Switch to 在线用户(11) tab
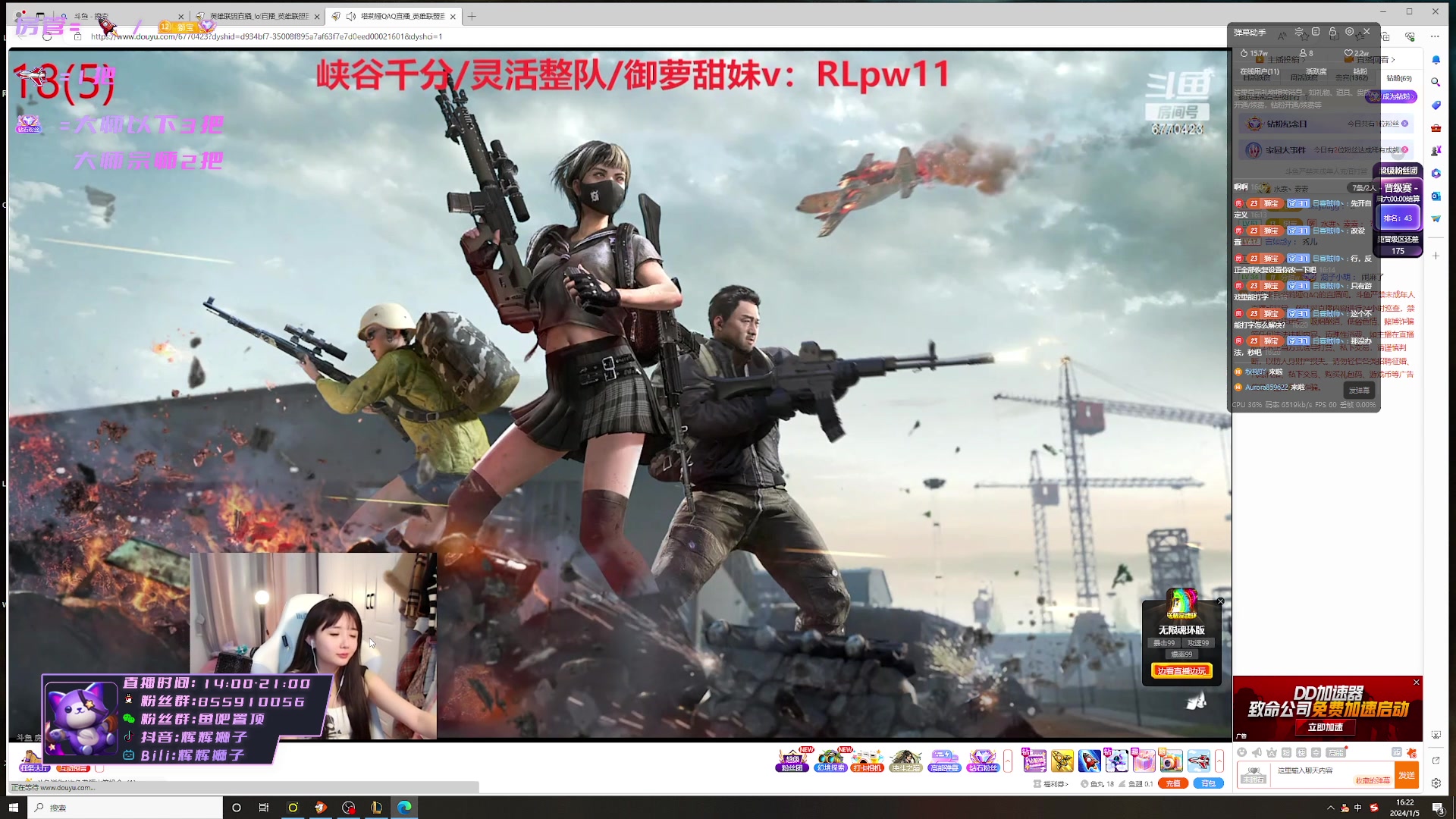This screenshot has width=1456, height=819. [1259, 71]
